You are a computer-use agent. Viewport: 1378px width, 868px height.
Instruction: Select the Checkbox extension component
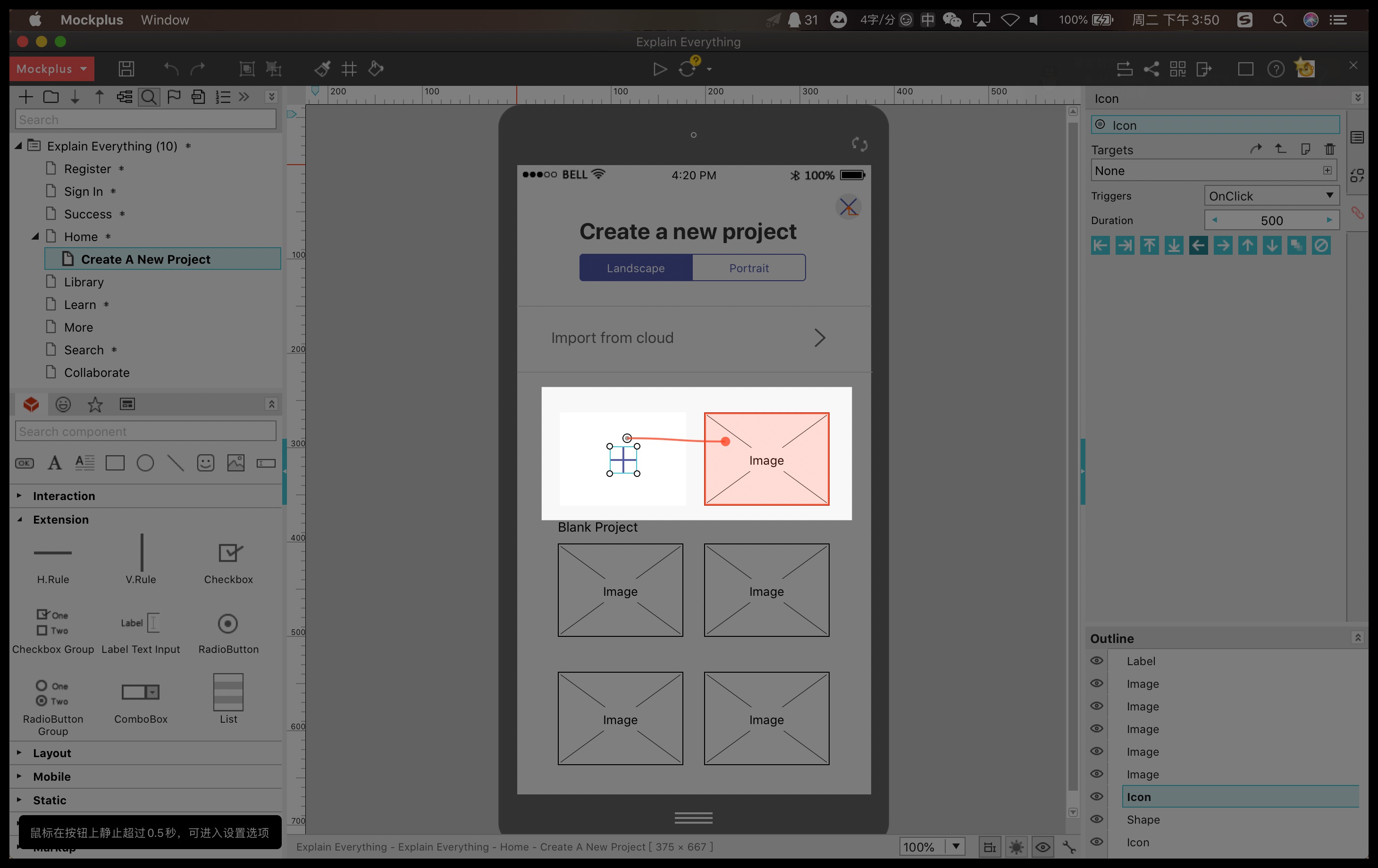point(228,564)
